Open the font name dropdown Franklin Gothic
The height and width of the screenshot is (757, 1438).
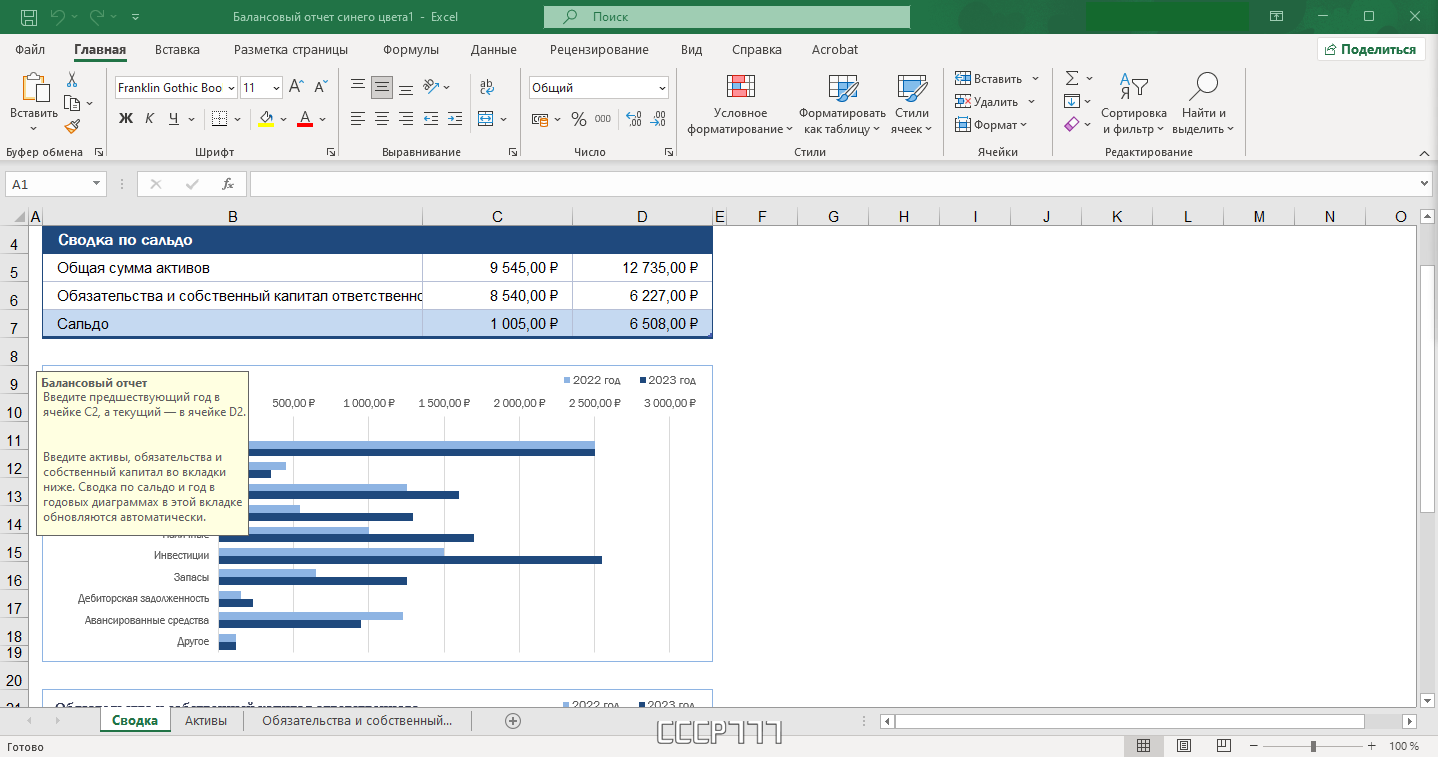point(231,88)
